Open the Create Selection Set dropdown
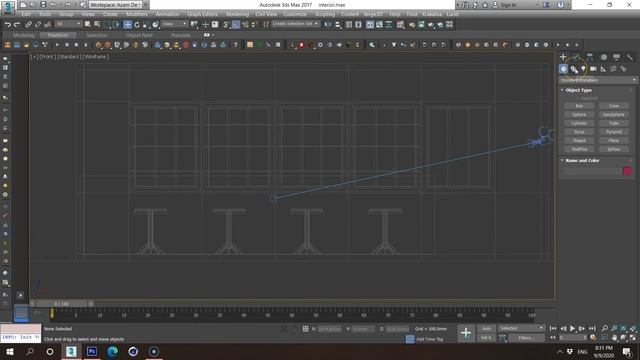Viewport: 640px width, 360px height. [x=295, y=24]
